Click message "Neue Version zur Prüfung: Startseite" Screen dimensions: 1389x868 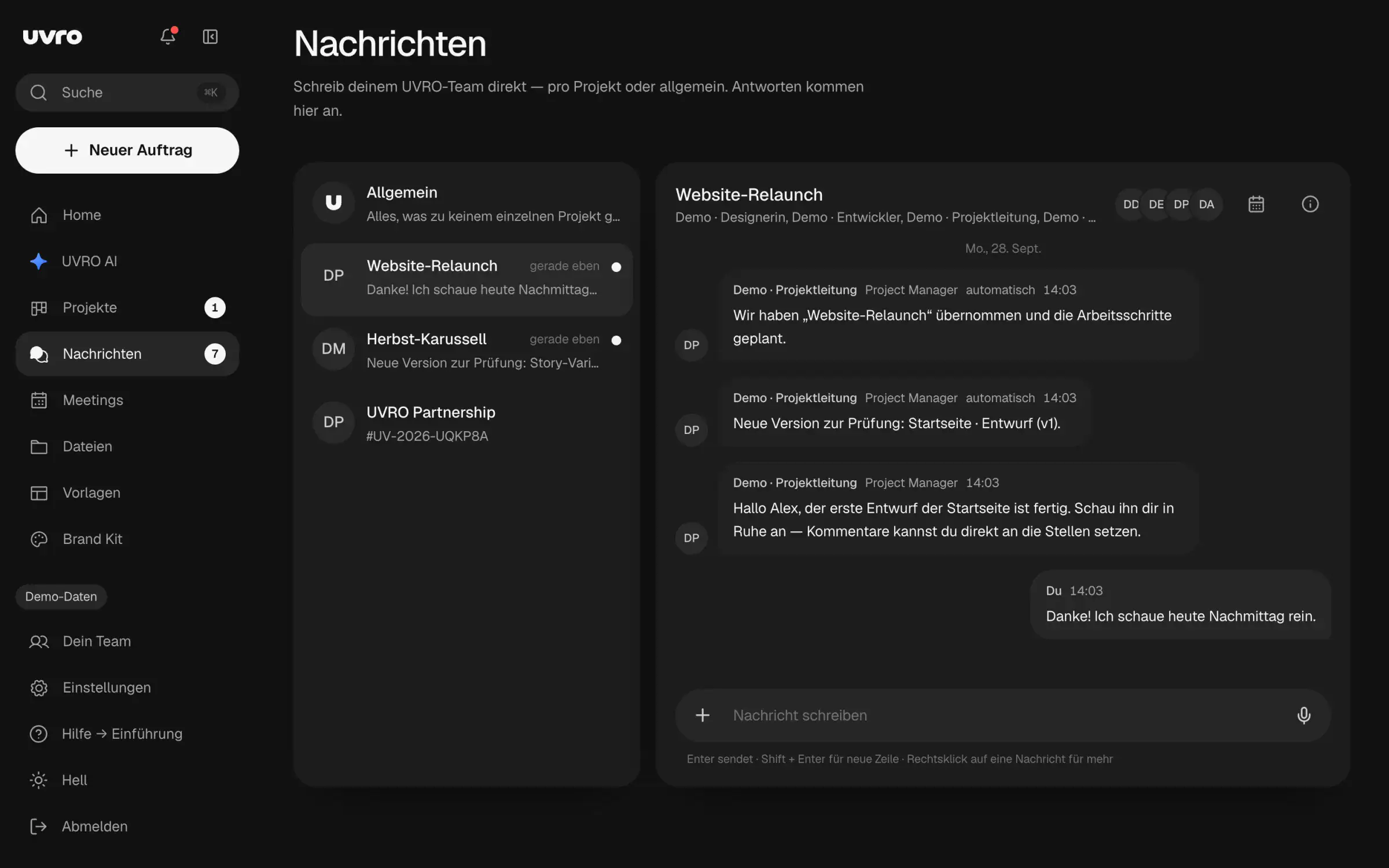coord(905,412)
